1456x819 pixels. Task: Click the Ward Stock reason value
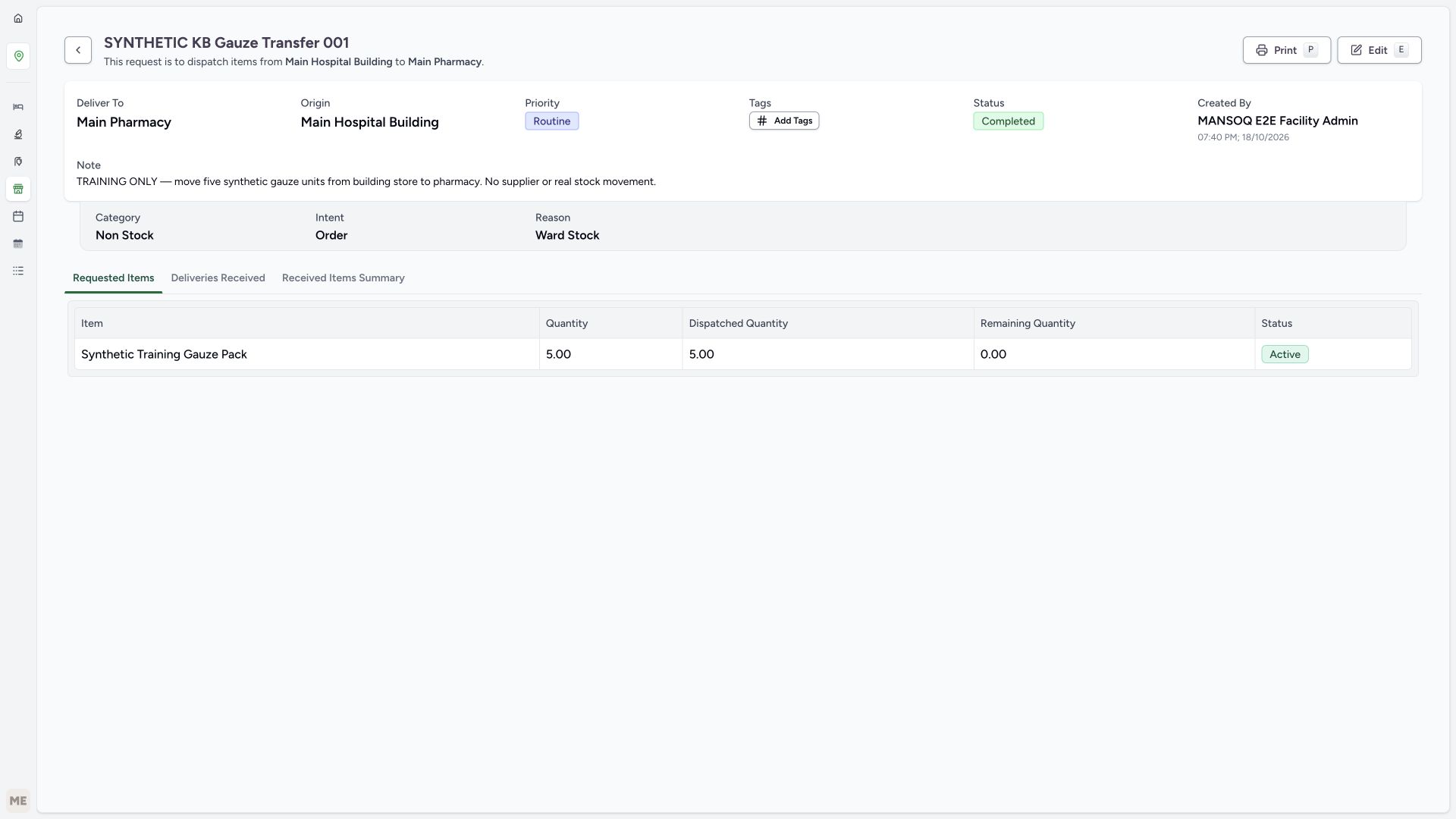click(566, 235)
